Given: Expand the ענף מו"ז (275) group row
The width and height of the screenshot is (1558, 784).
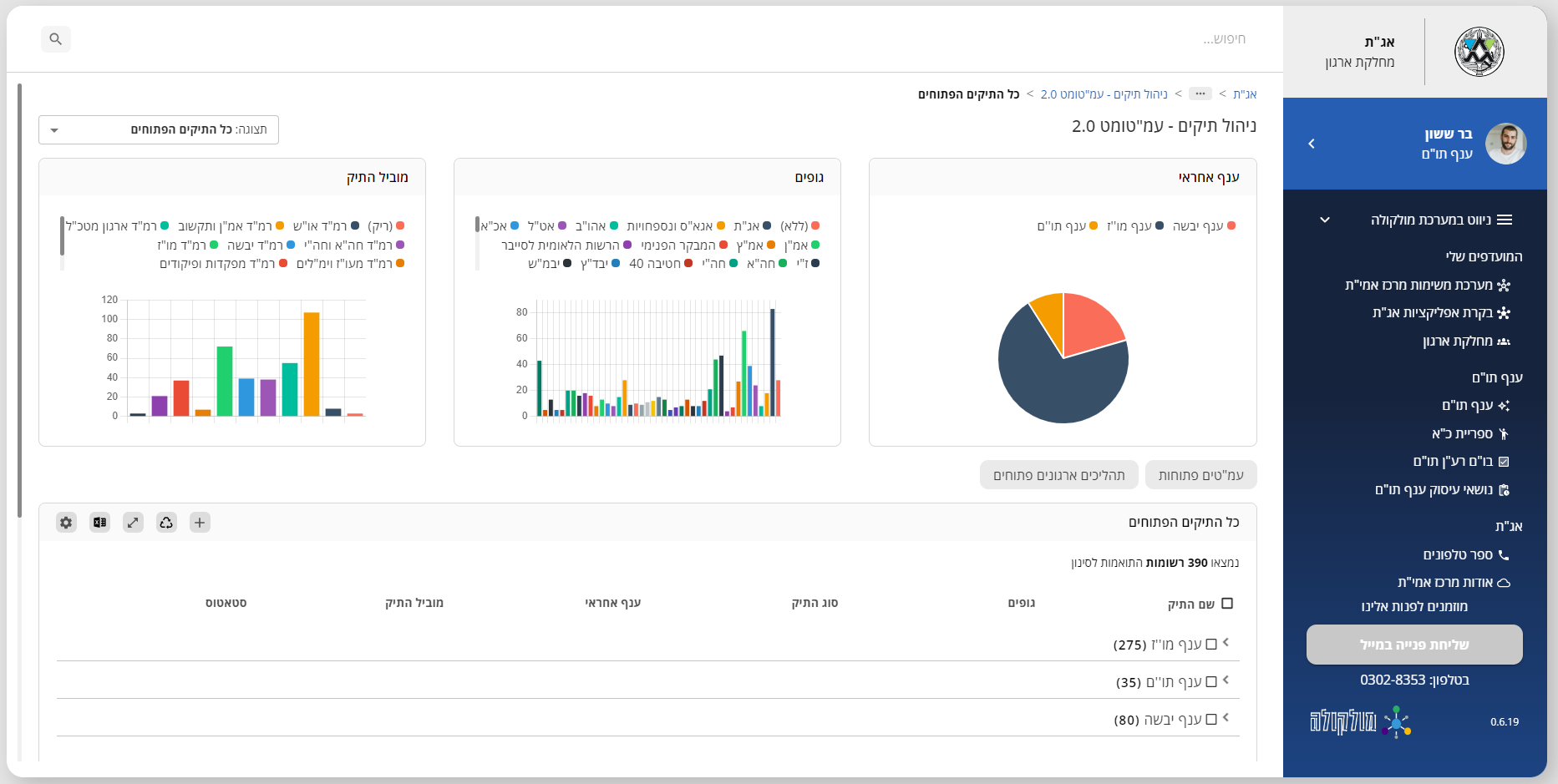Looking at the screenshot, I should tap(1226, 642).
